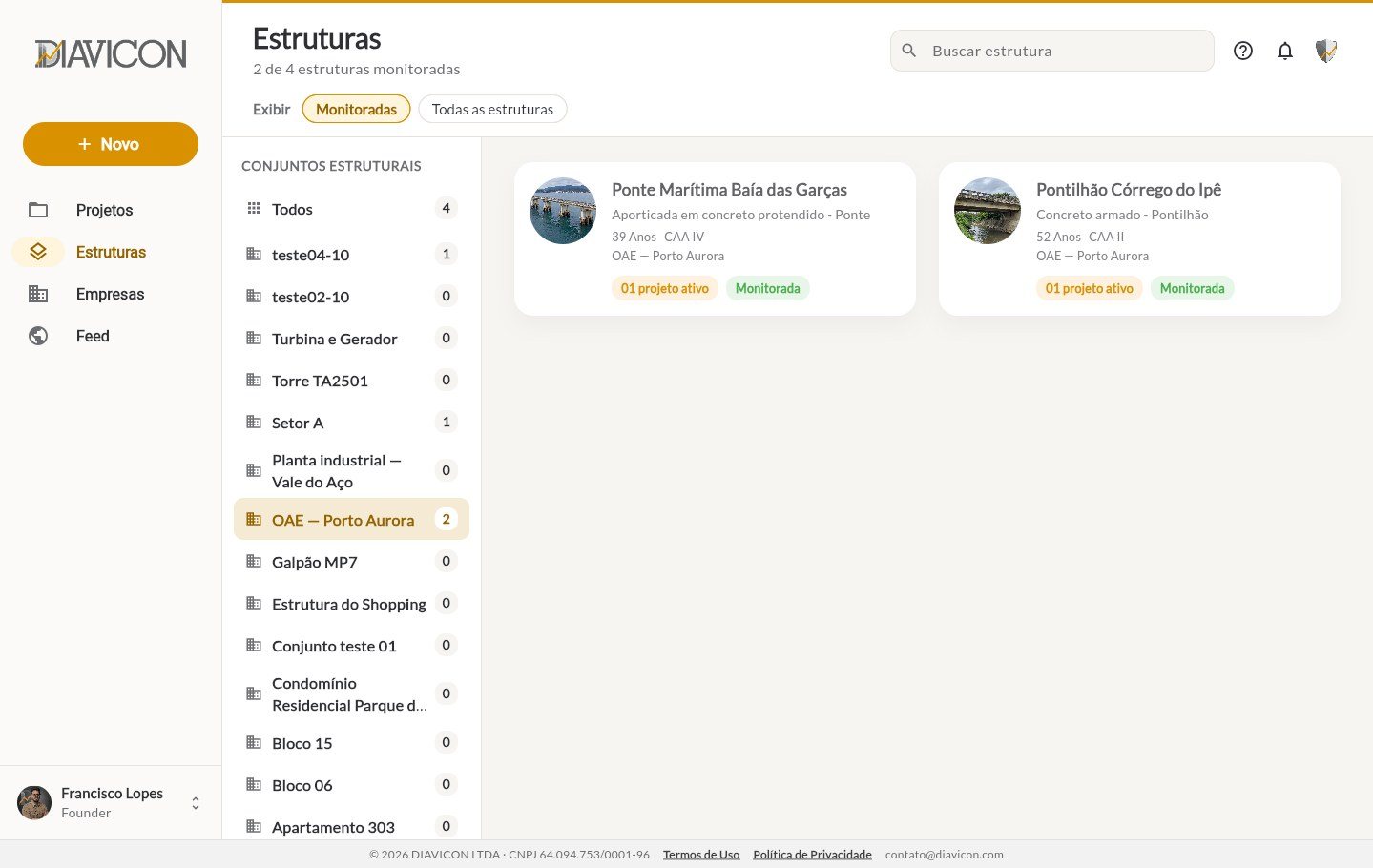Go to Projetos via folder icon
The width and height of the screenshot is (1373, 868).
point(38,210)
